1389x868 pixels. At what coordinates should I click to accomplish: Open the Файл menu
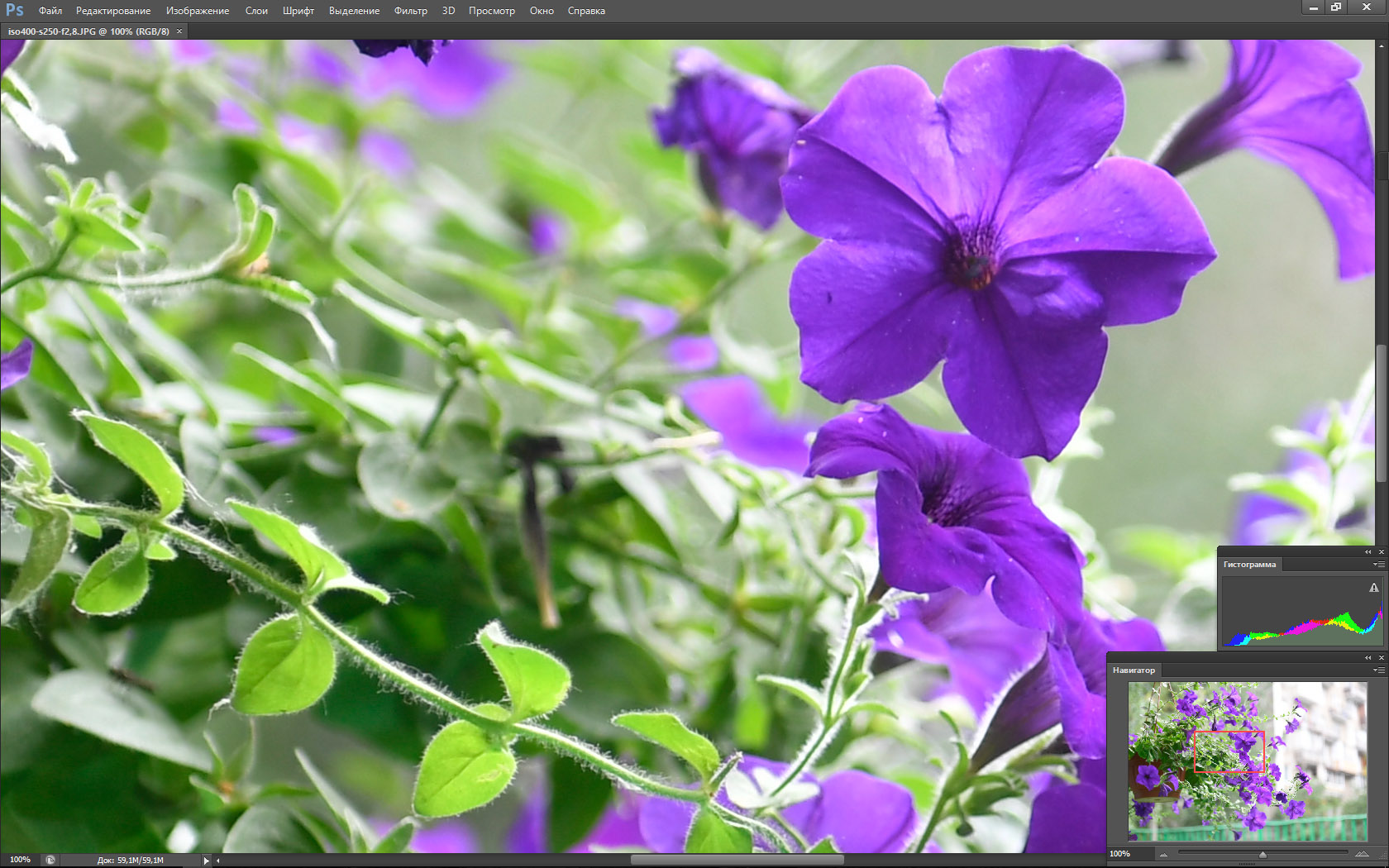[x=50, y=11]
